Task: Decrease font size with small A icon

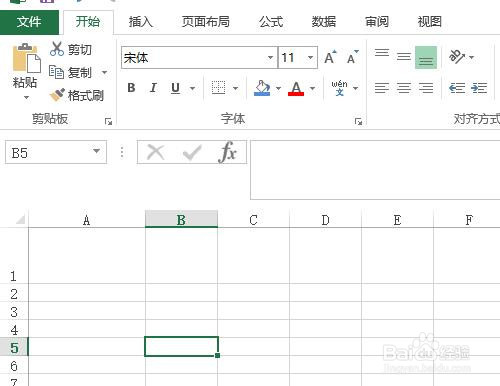Action: click(x=352, y=57)
